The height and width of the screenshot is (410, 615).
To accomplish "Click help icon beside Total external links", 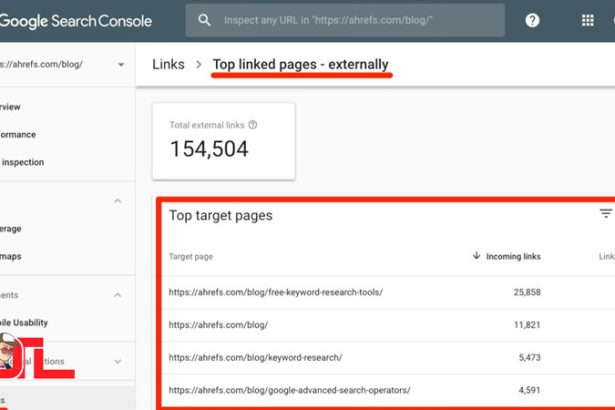I will pos(253,125).
